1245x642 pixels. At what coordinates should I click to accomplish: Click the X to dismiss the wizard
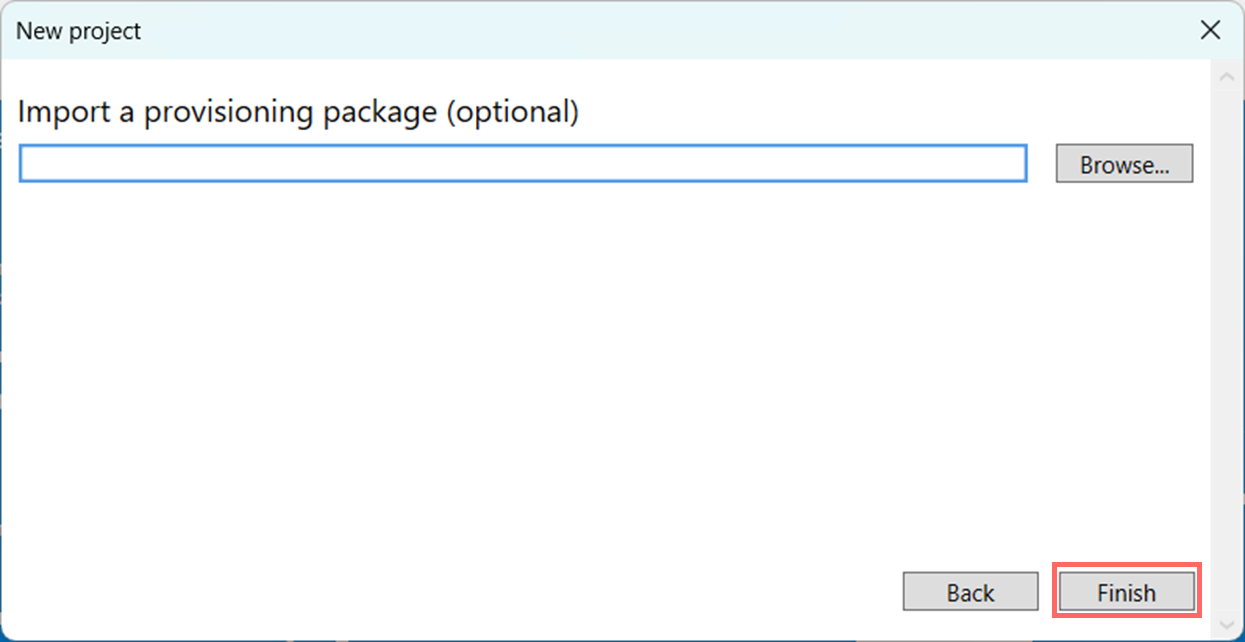point(1210,30)
